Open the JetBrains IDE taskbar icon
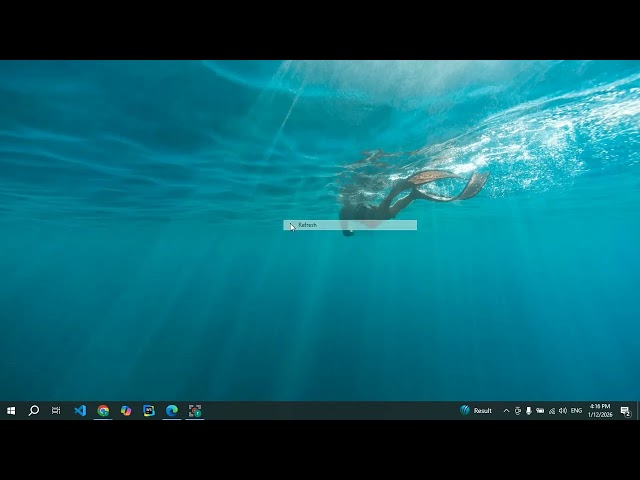The height and width of the screenshot is (480, 640). pyautogui.click(x=149, y=411)
